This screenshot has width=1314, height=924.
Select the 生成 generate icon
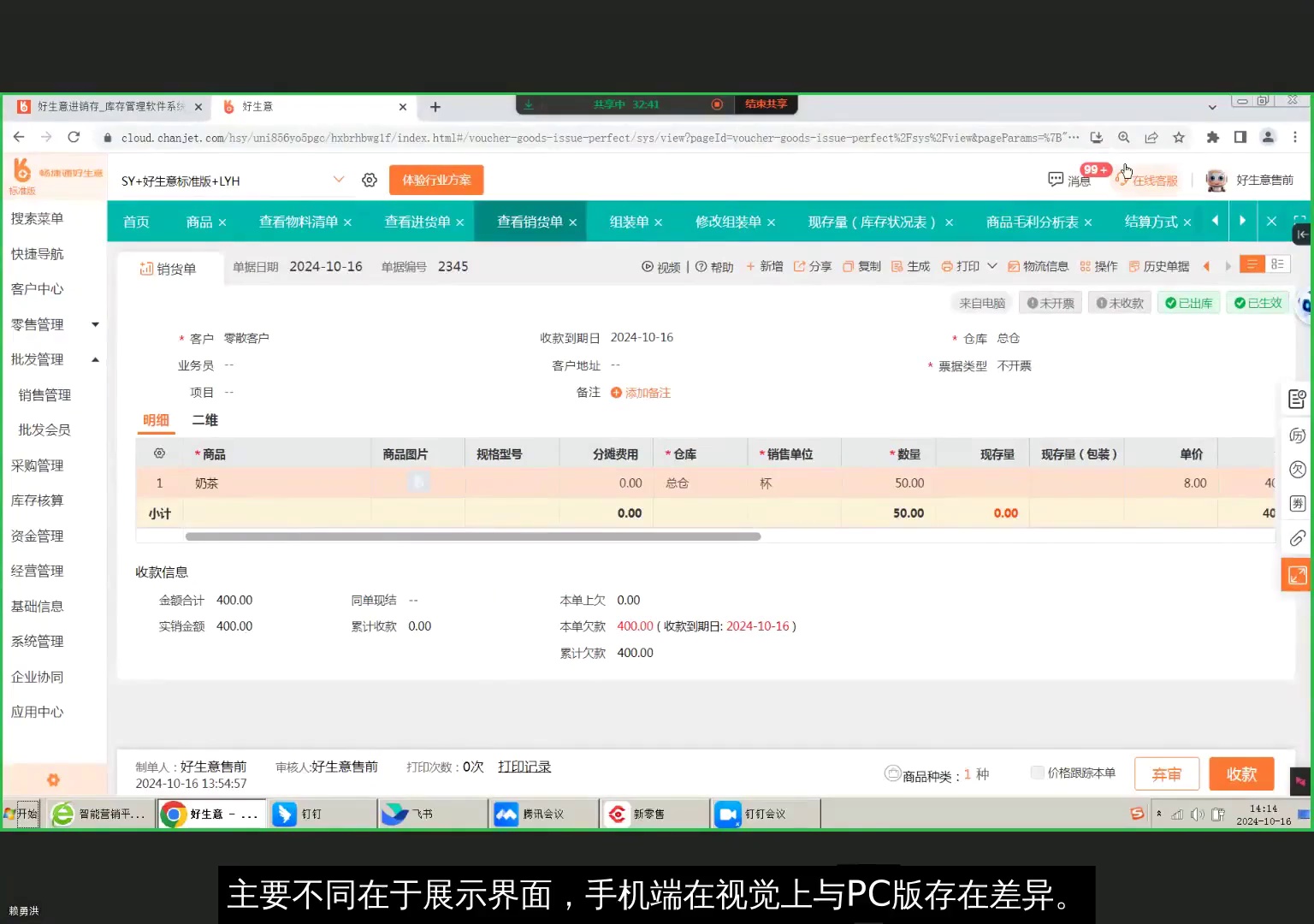910,266
